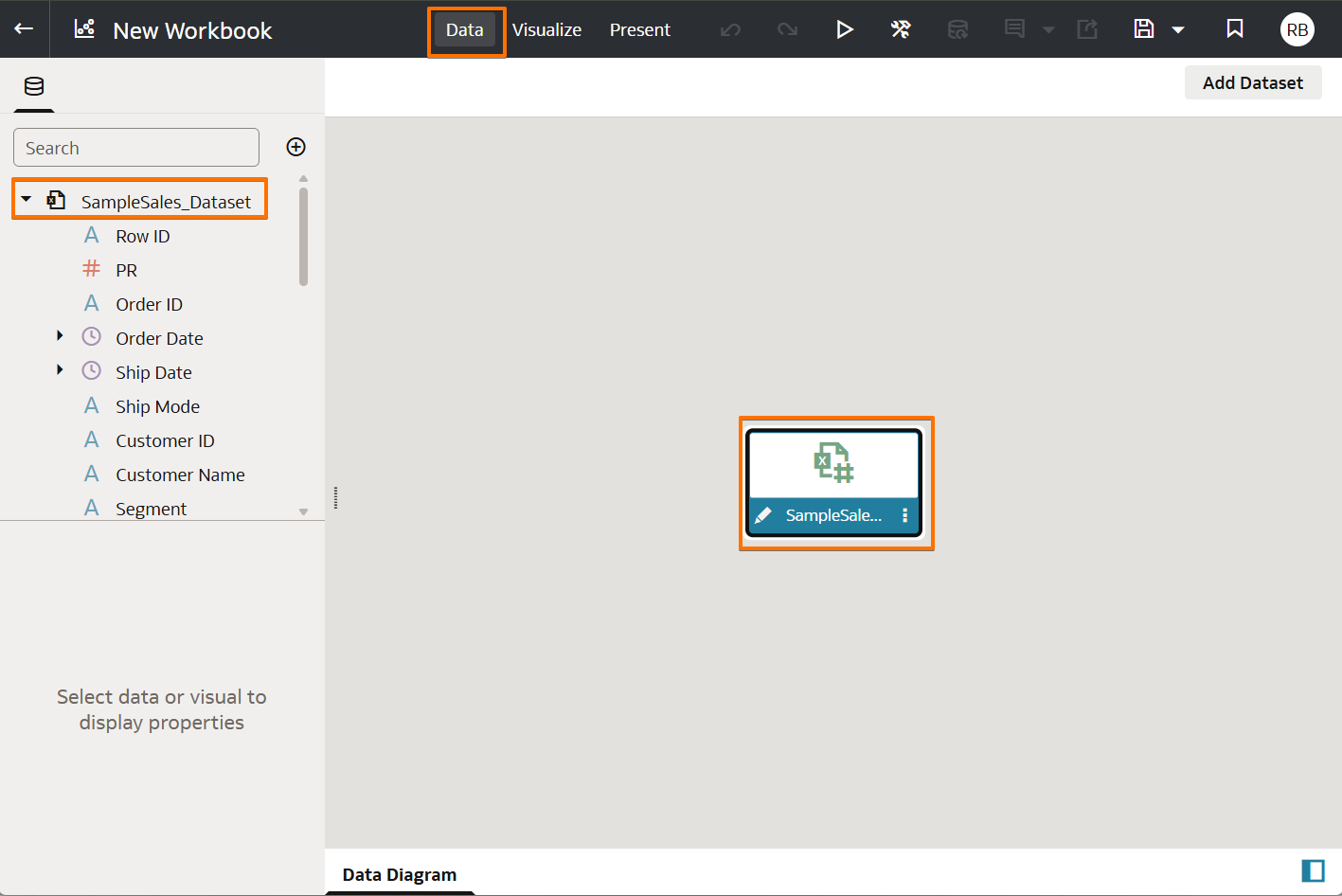Open the Present tab

coord(639,29)
